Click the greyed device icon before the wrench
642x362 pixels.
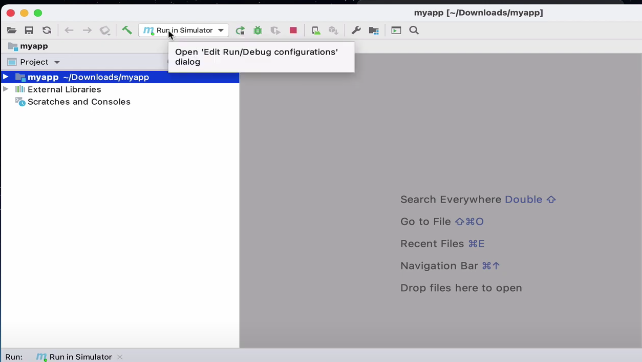pos(333,30)
